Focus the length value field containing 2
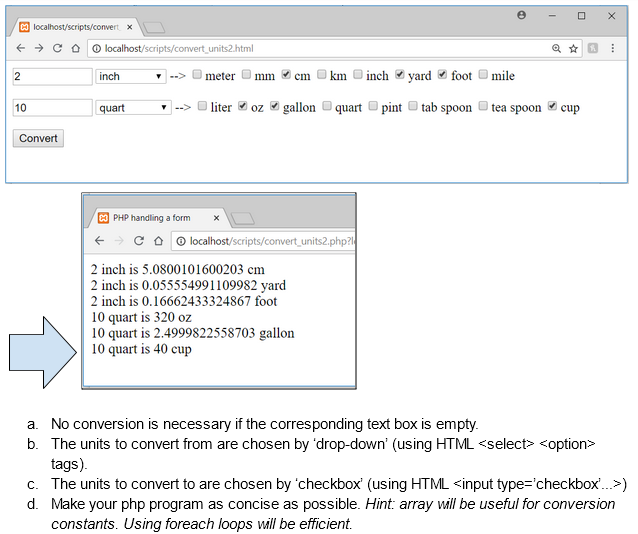The height and width of the screenshot is (534, 638). point(52,77)
